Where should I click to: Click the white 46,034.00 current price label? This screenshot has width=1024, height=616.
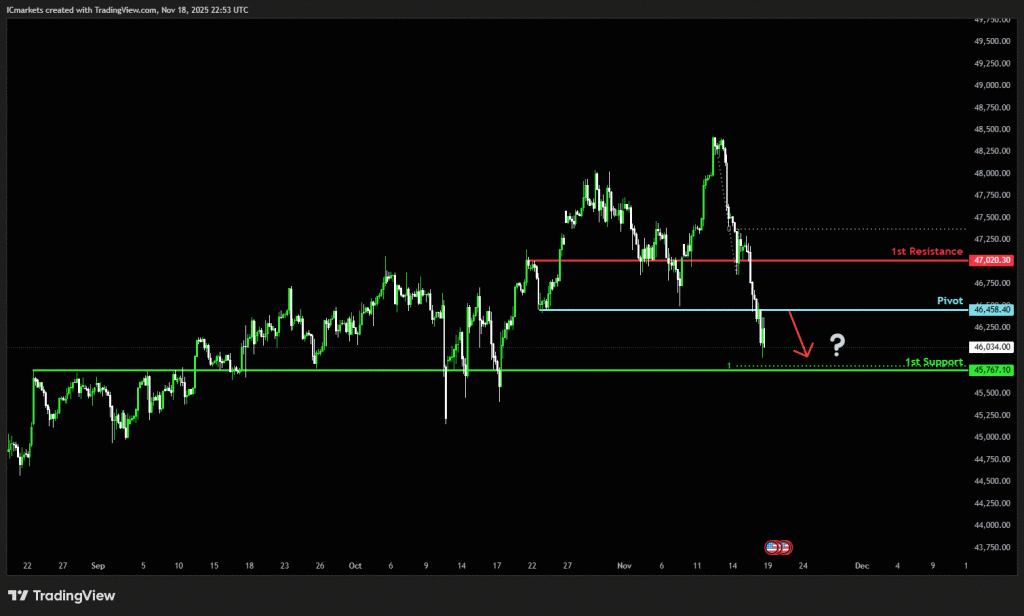990,347
